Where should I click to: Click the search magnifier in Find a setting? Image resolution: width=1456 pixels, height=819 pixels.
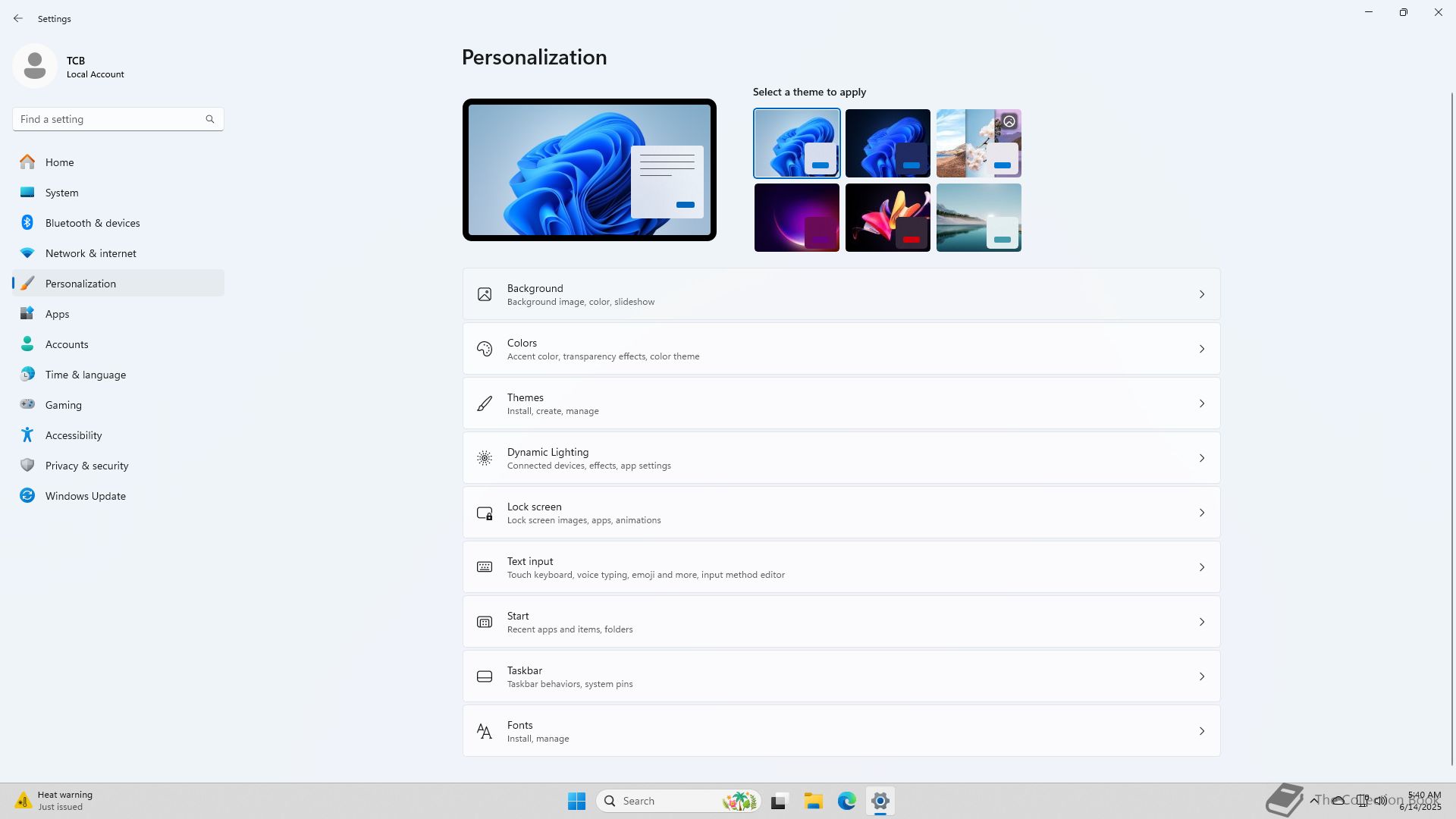[x=210, y=119]
